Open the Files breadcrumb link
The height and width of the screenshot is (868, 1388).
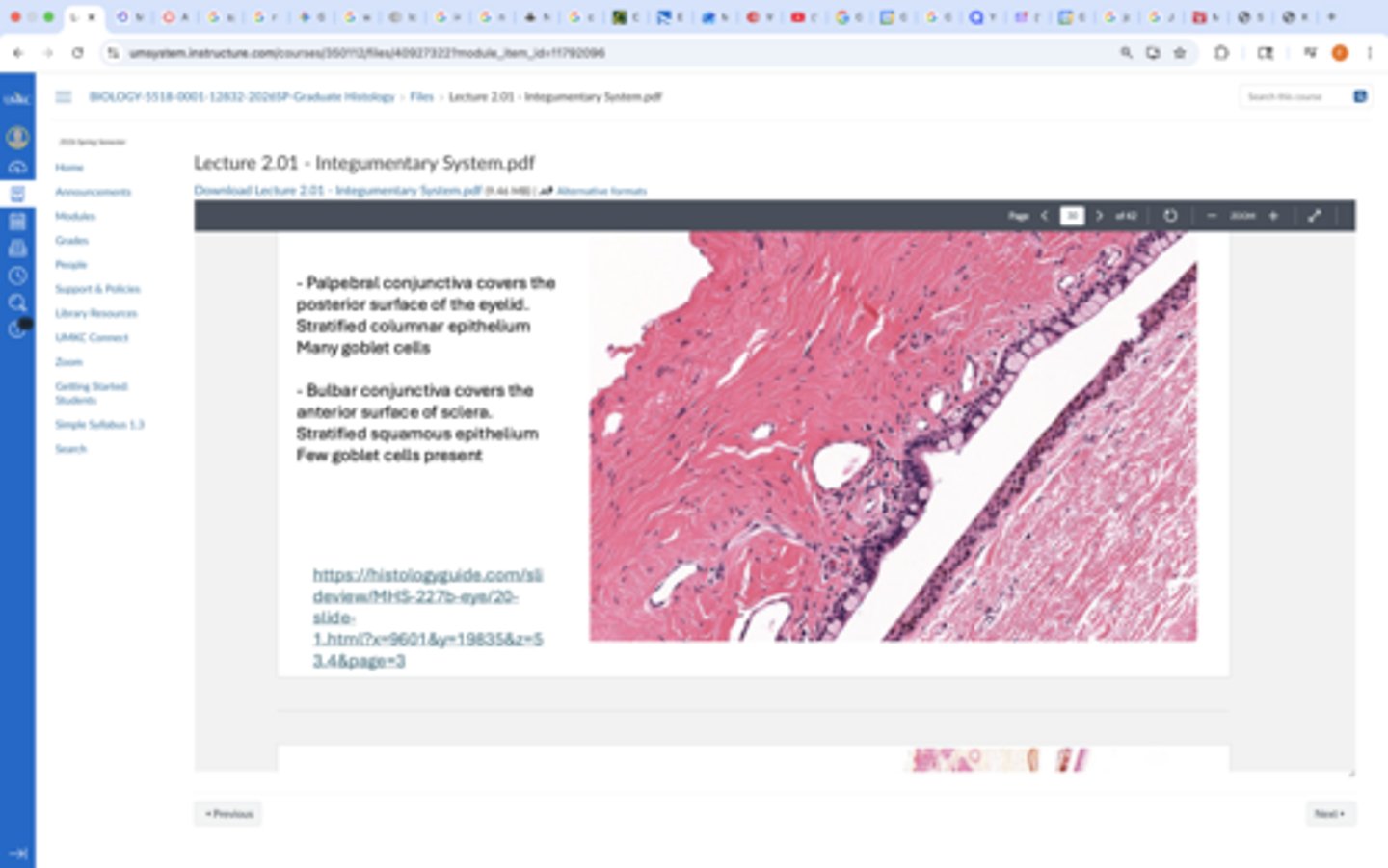tap(421, 96)
